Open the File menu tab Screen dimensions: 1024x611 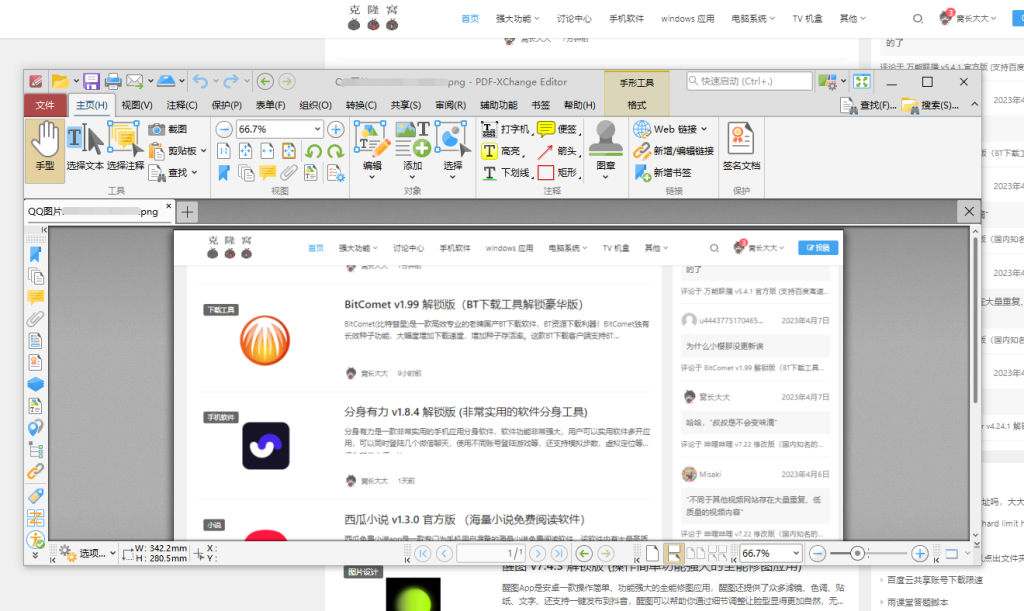[45, 104]
